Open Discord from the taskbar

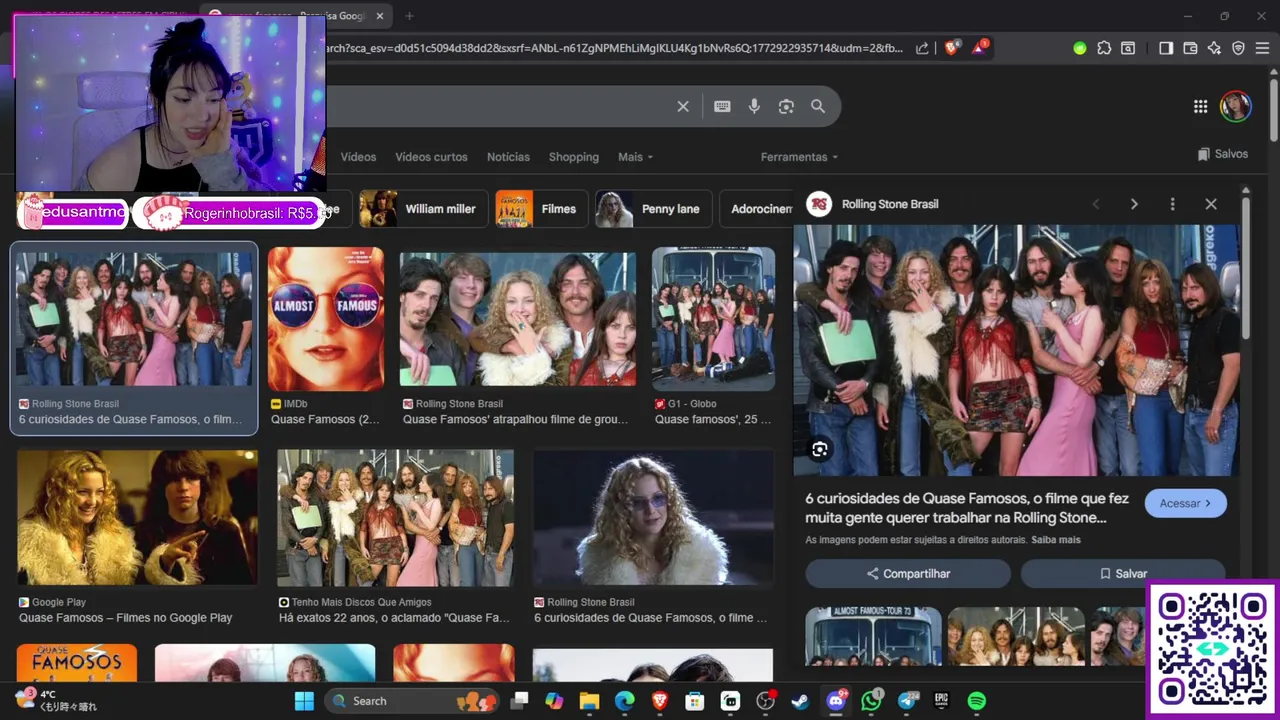point(836,701)
